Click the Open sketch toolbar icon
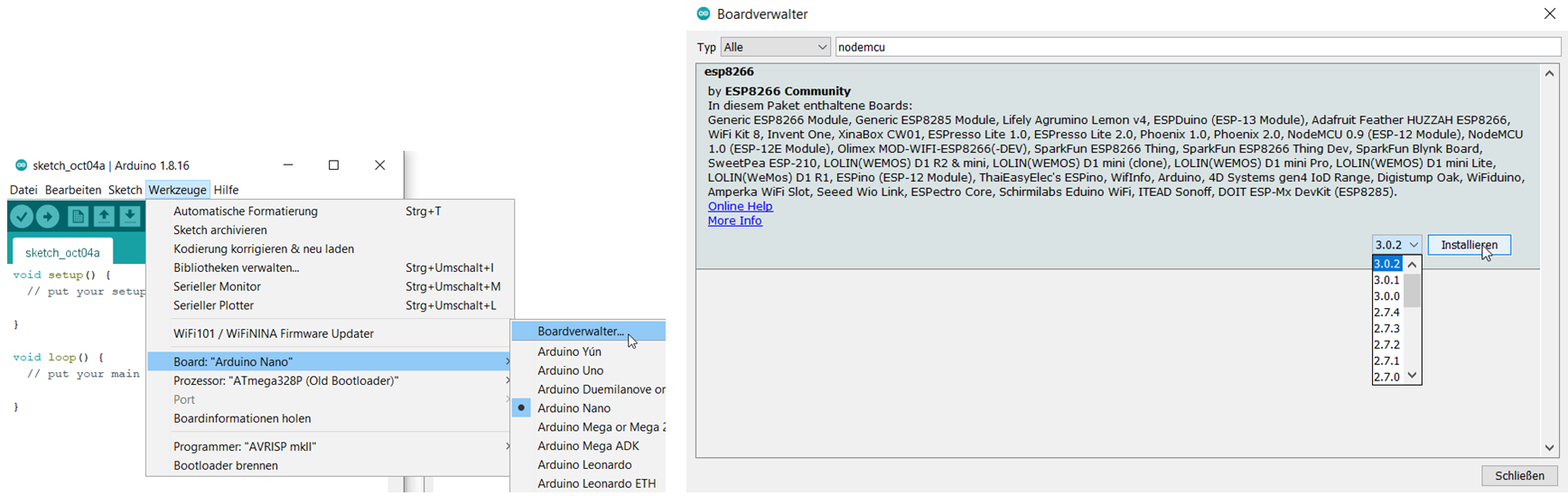This screenshot has height=496, width=1568. tap(104, 217)
